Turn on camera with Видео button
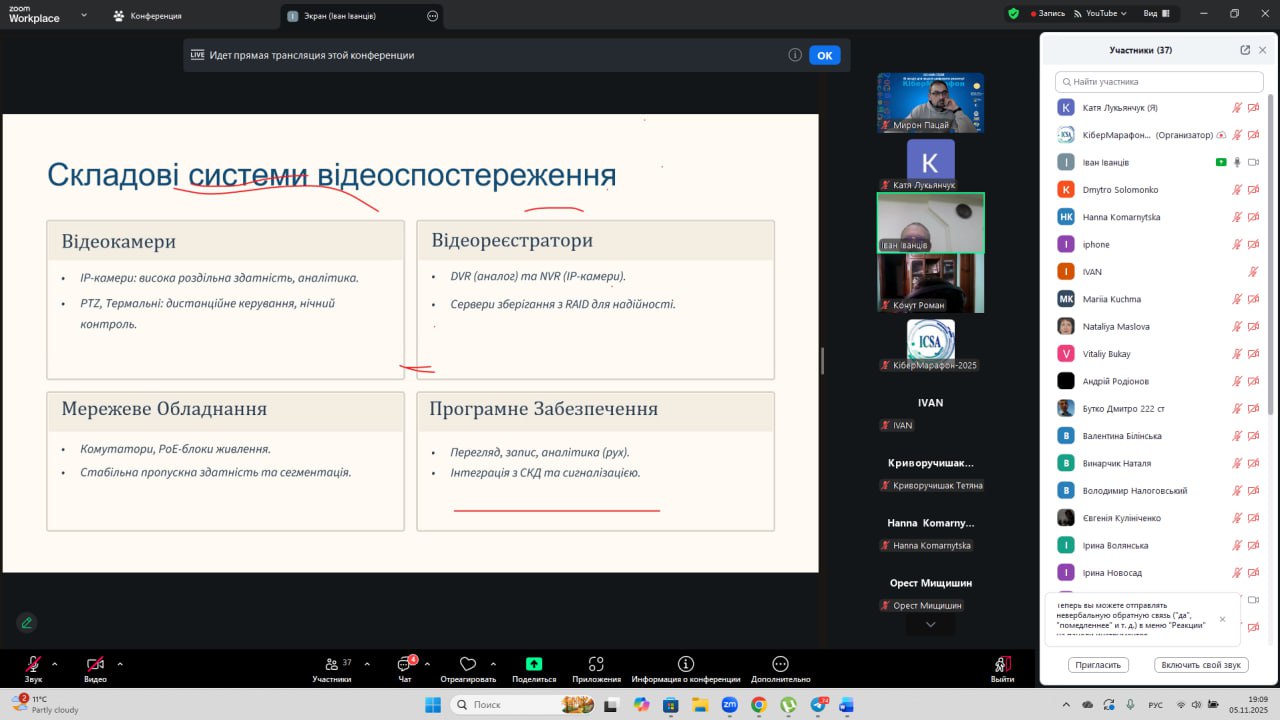Viewport: 1280px width, 720px height. point(95,664)
